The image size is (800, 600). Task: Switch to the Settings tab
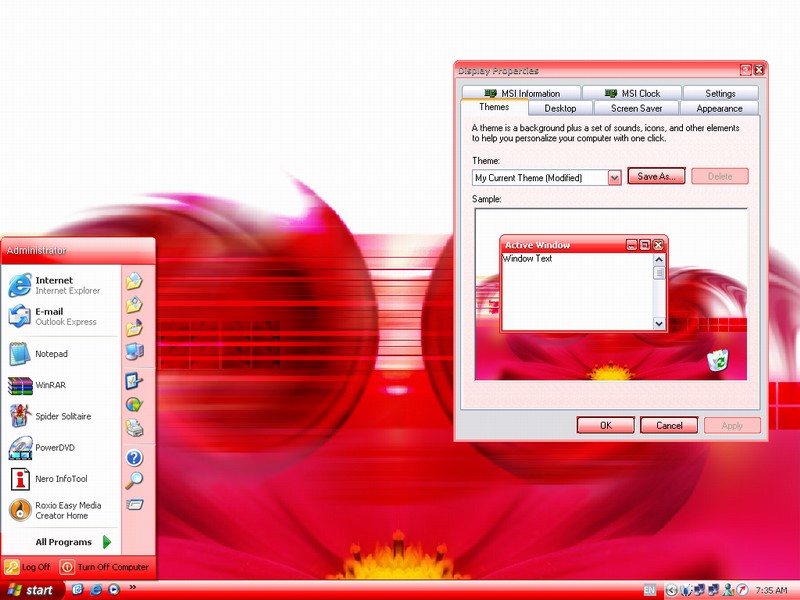(x=720, y=93)
